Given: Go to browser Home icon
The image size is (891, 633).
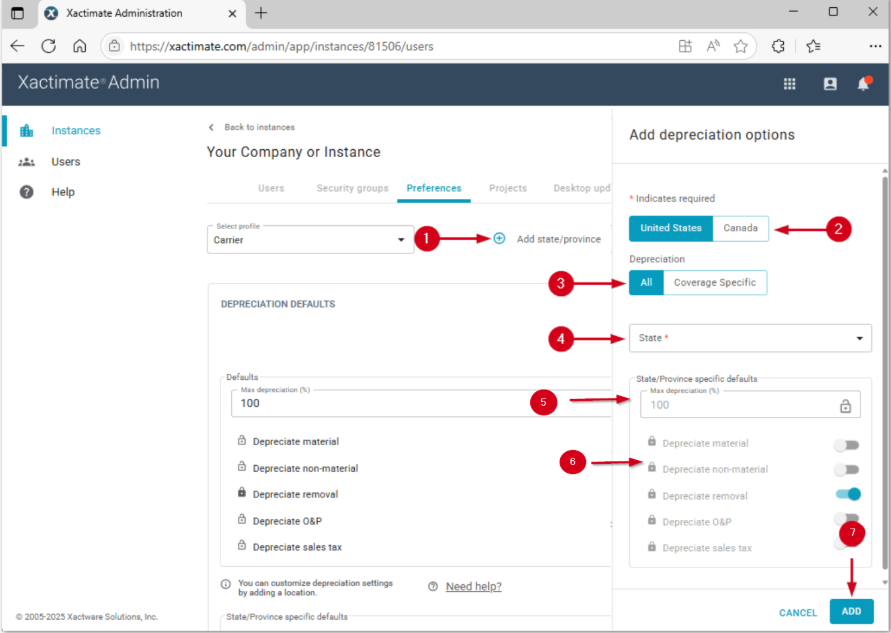Looking at the screenshot, I should pyautogui.click(x=80, y=46).
